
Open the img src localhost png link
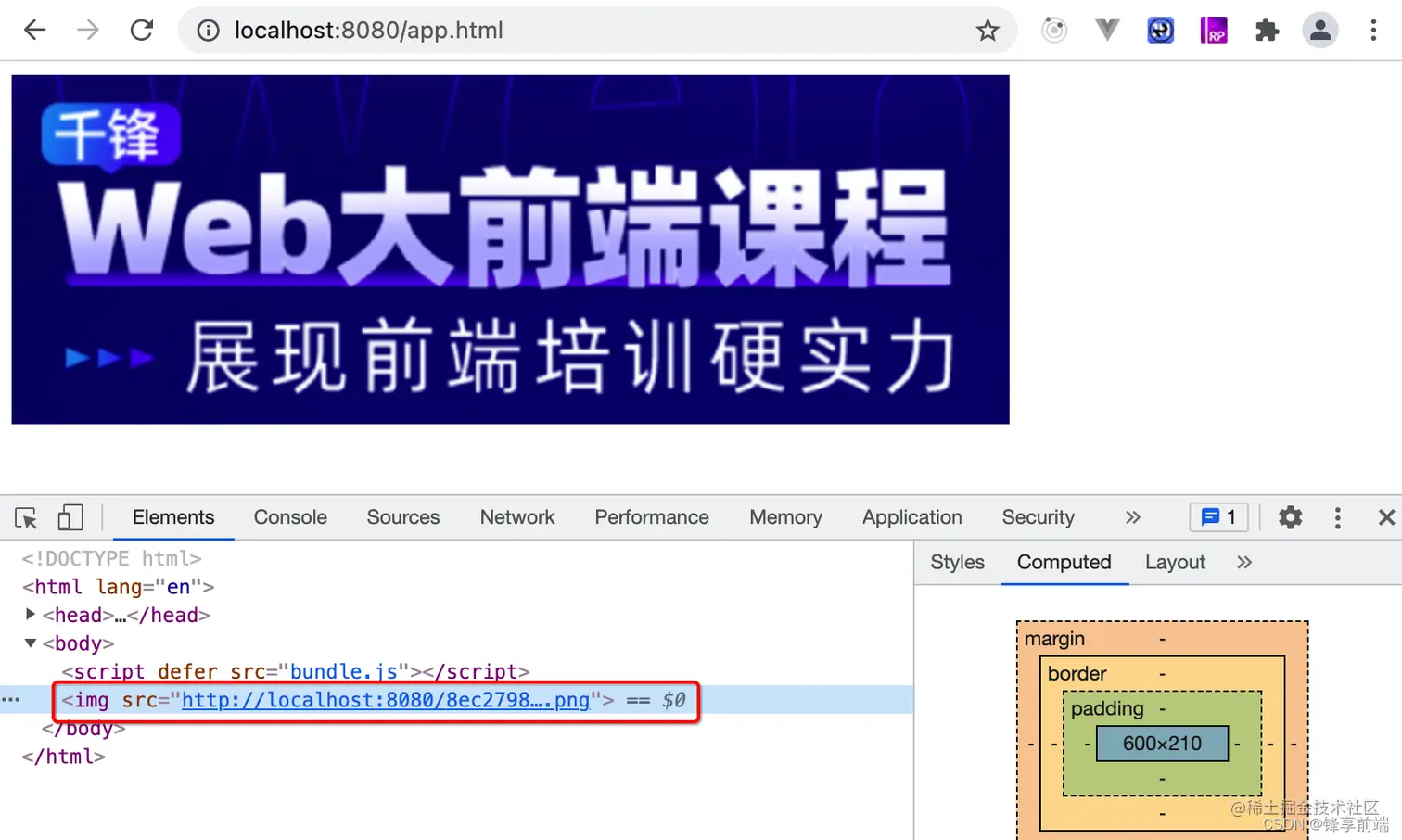[x=385, y=700]
